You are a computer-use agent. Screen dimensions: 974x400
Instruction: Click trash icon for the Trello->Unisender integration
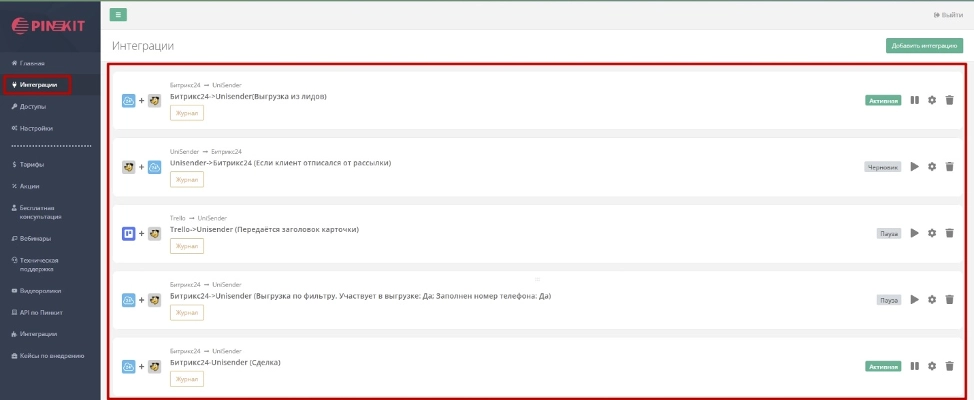point(950,233)
